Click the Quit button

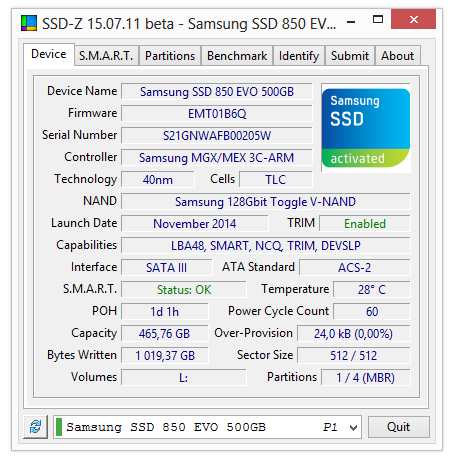click(399, 427)
